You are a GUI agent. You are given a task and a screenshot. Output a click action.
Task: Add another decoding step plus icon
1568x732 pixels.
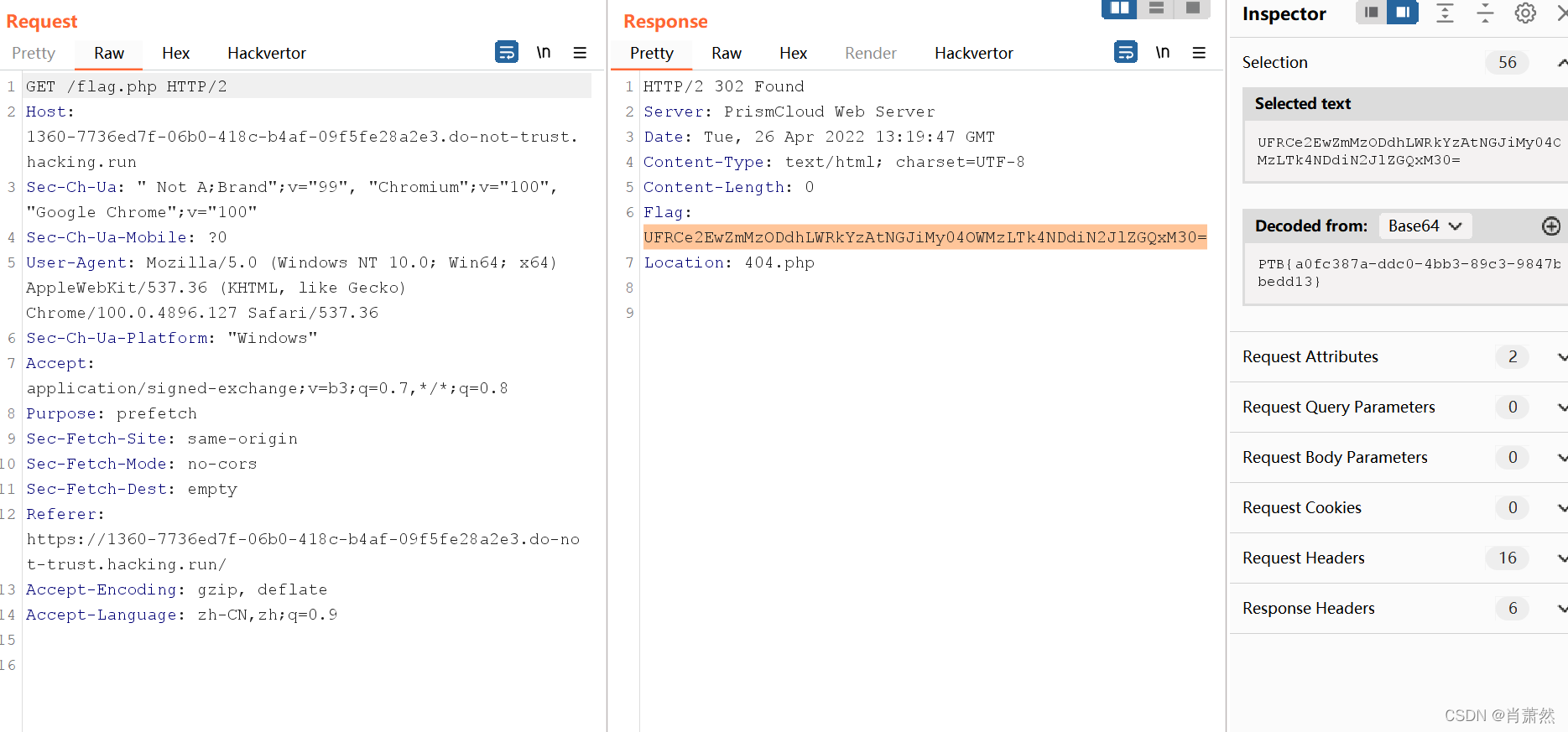point(1551,226)
